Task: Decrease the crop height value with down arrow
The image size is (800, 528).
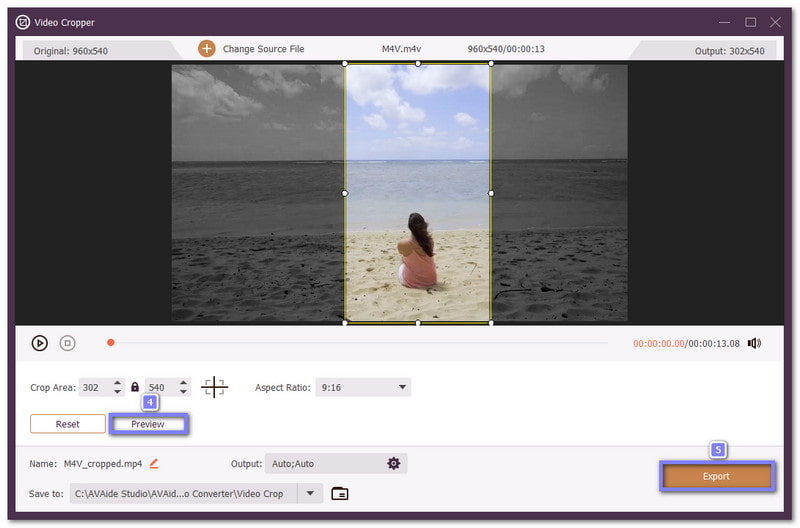Action: point(182,392)
